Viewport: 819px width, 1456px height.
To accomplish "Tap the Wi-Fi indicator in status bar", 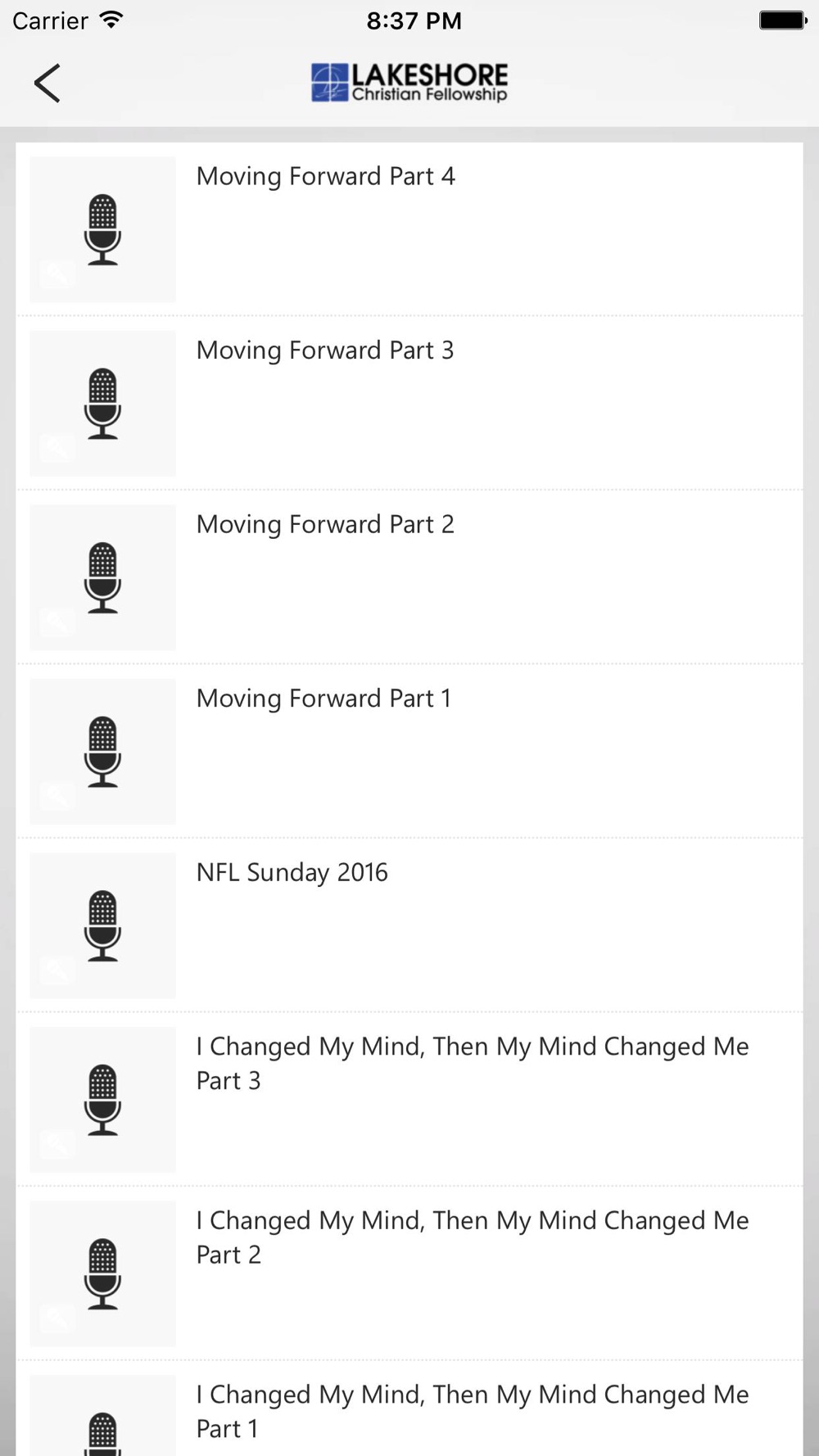I will point(111,20).
